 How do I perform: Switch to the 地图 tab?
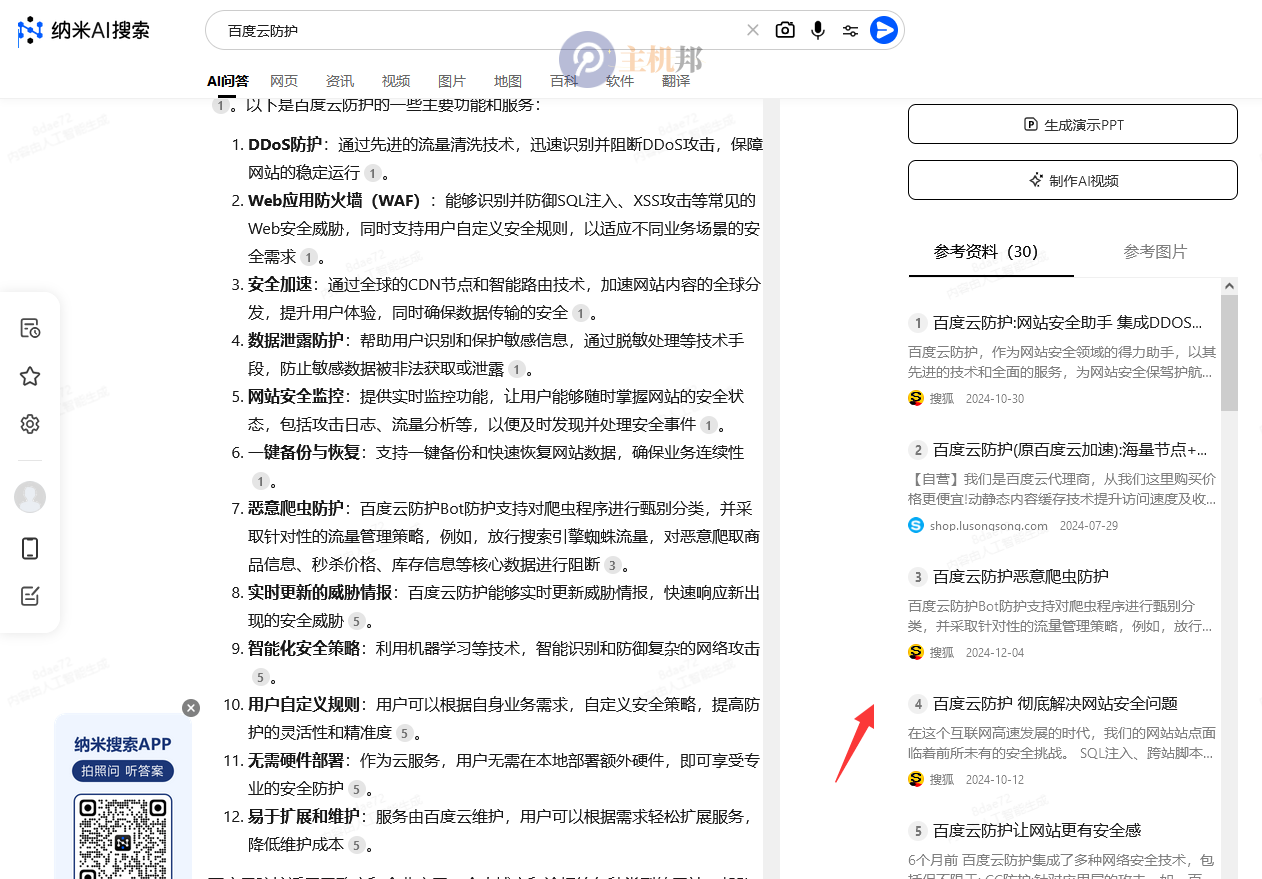(x=508, y=81)
